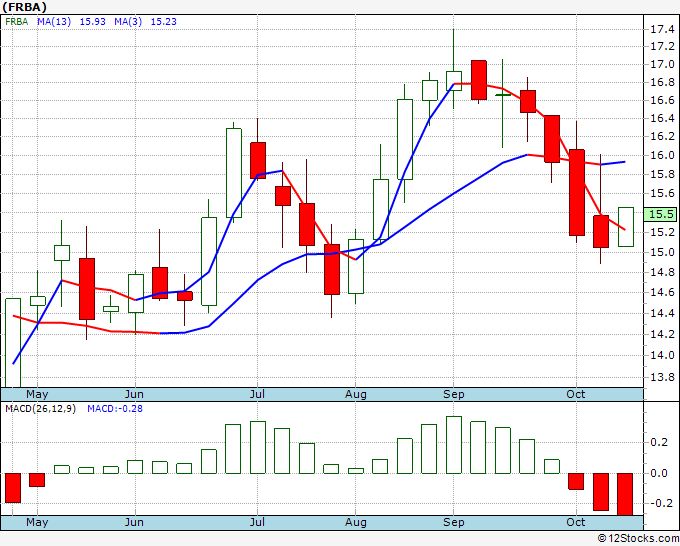Click the 14.2 price axis label
The width and height of the screenshot is (680, 546).
click(x=662, y=334)
